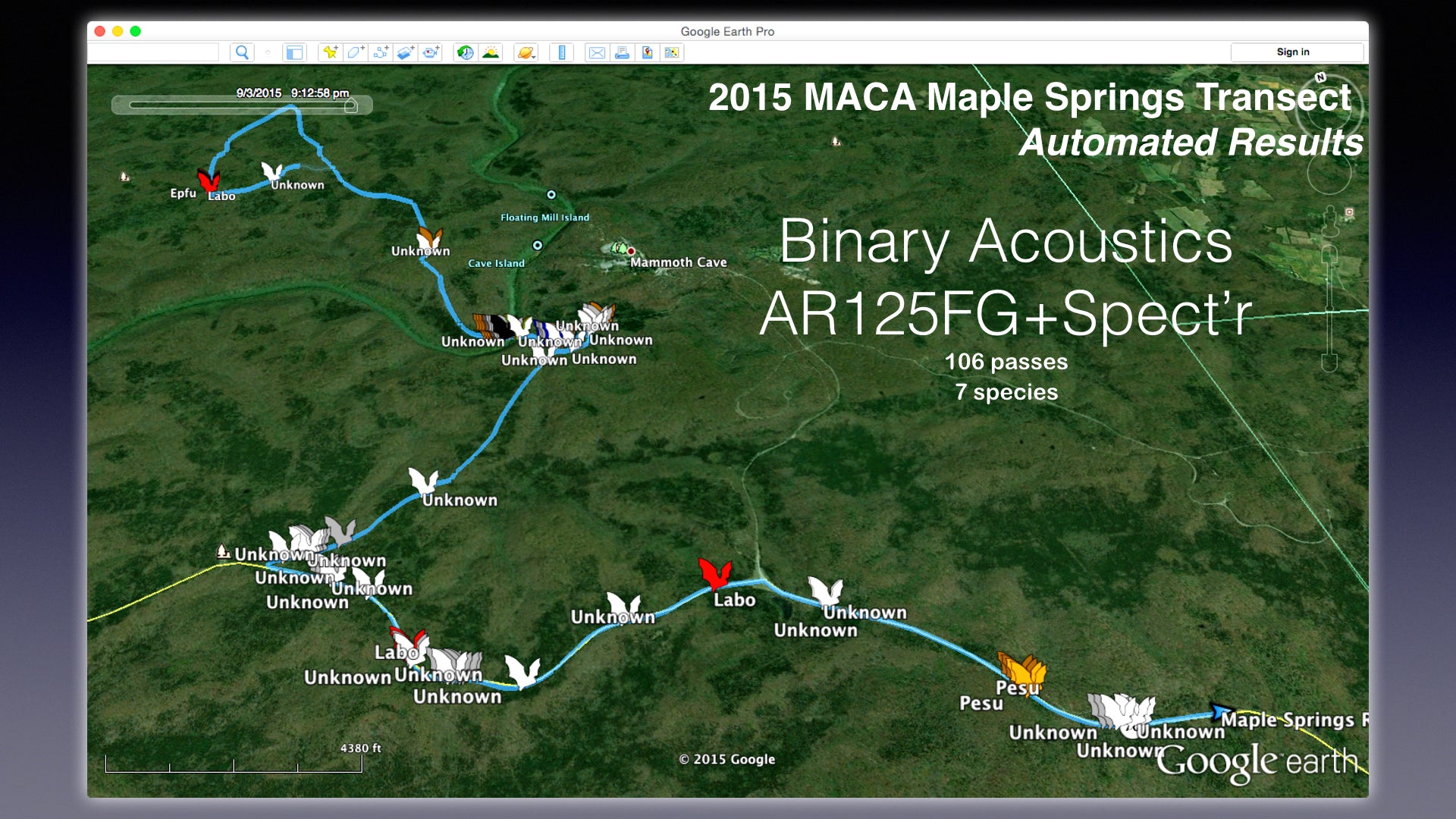Image resolution: width=1456 pixels, height=819 pixels.
Task: Print the current view
Action: [x=622, y=52]
